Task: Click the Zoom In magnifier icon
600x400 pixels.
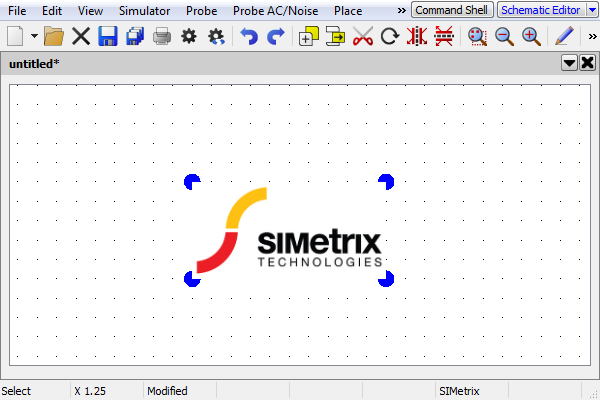Action: pos(531,37)
